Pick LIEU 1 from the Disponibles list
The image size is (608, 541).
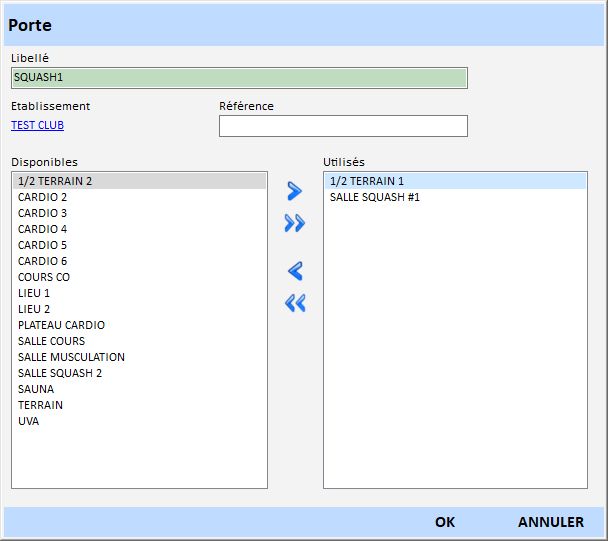pyautogui.click(x=34, y=293)
